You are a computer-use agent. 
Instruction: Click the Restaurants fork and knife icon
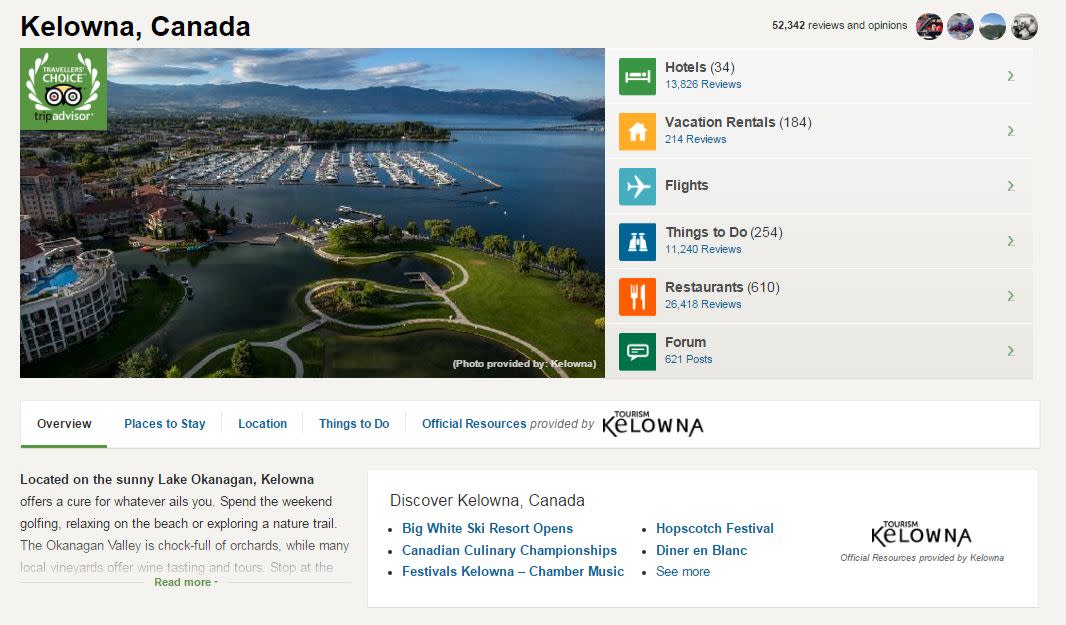pos(637,297)
